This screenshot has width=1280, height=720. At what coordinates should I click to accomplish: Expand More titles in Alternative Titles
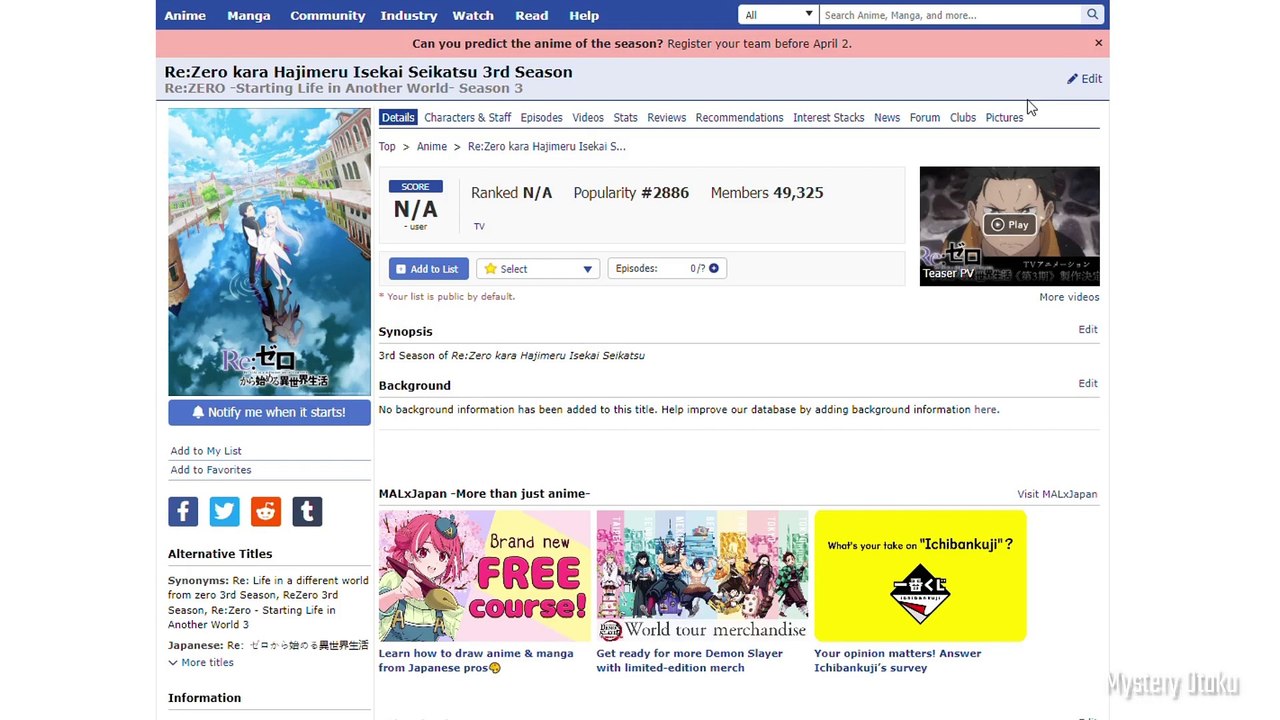[201, 663]
